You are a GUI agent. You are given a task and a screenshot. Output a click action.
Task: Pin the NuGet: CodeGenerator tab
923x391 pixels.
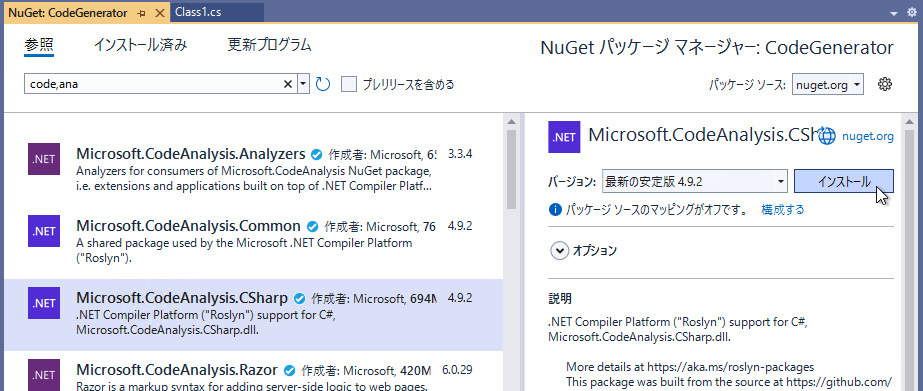[141, 12]
